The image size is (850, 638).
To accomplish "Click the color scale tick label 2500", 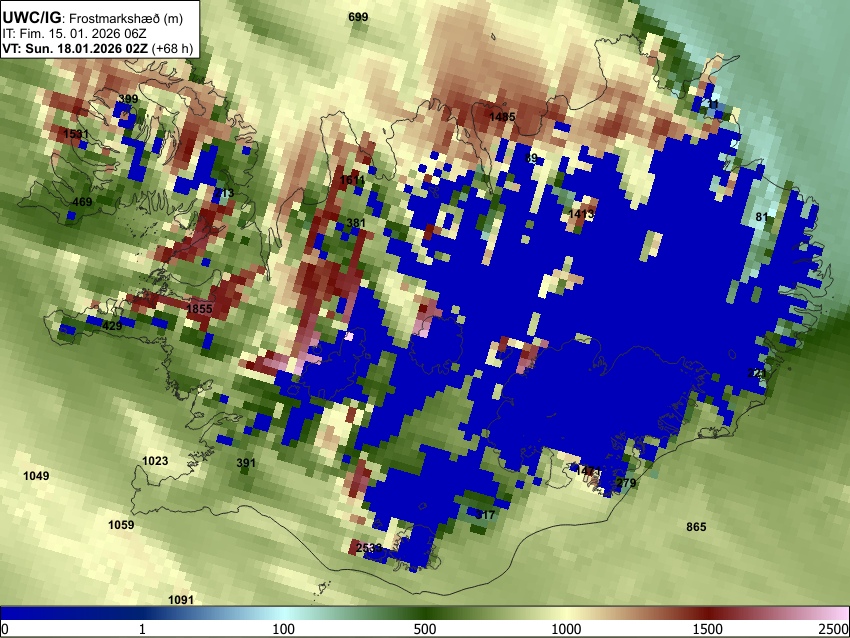I will 834,629.
